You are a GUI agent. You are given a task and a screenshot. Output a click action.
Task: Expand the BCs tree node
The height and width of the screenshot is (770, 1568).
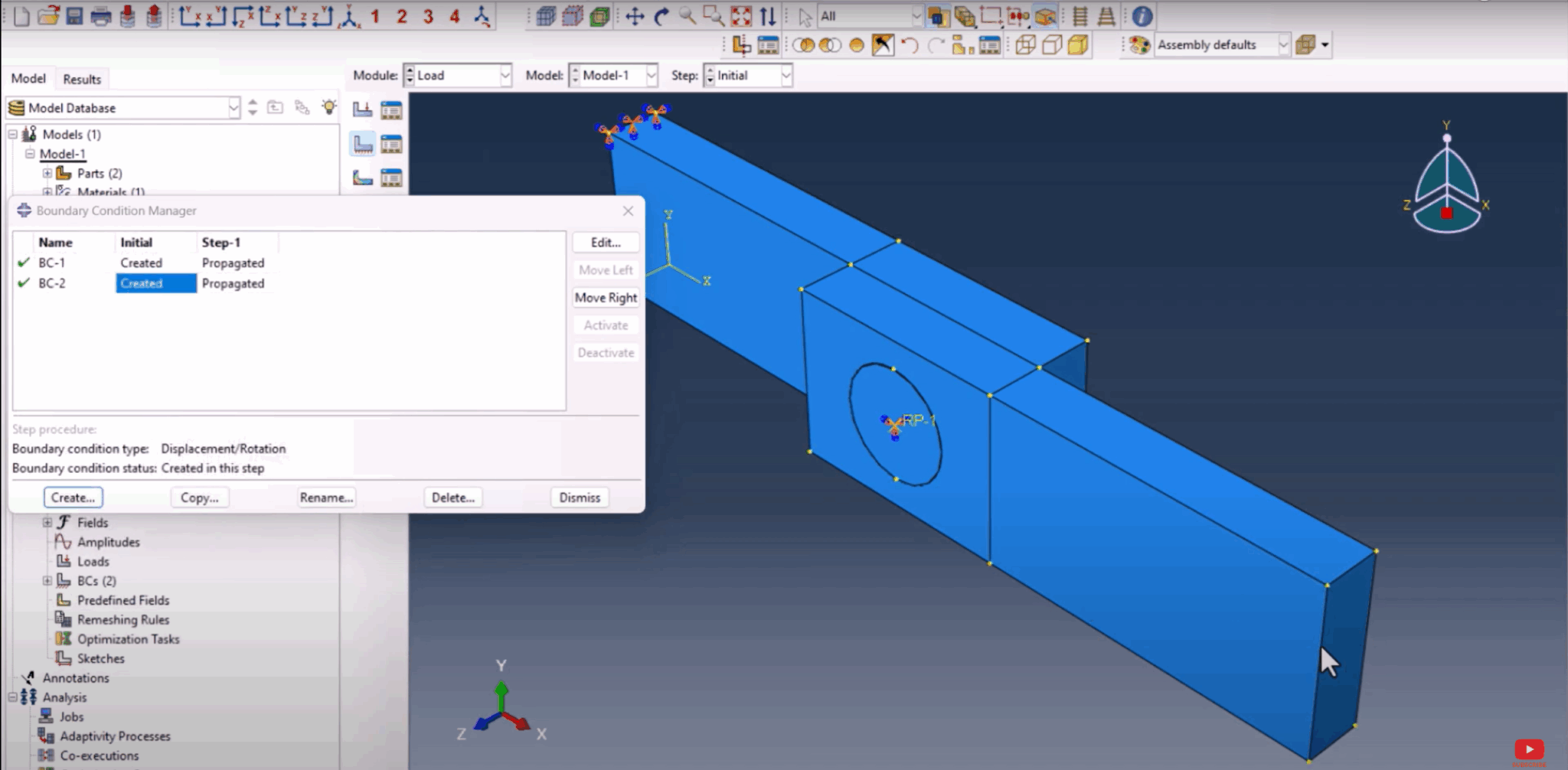coord(47,580)
